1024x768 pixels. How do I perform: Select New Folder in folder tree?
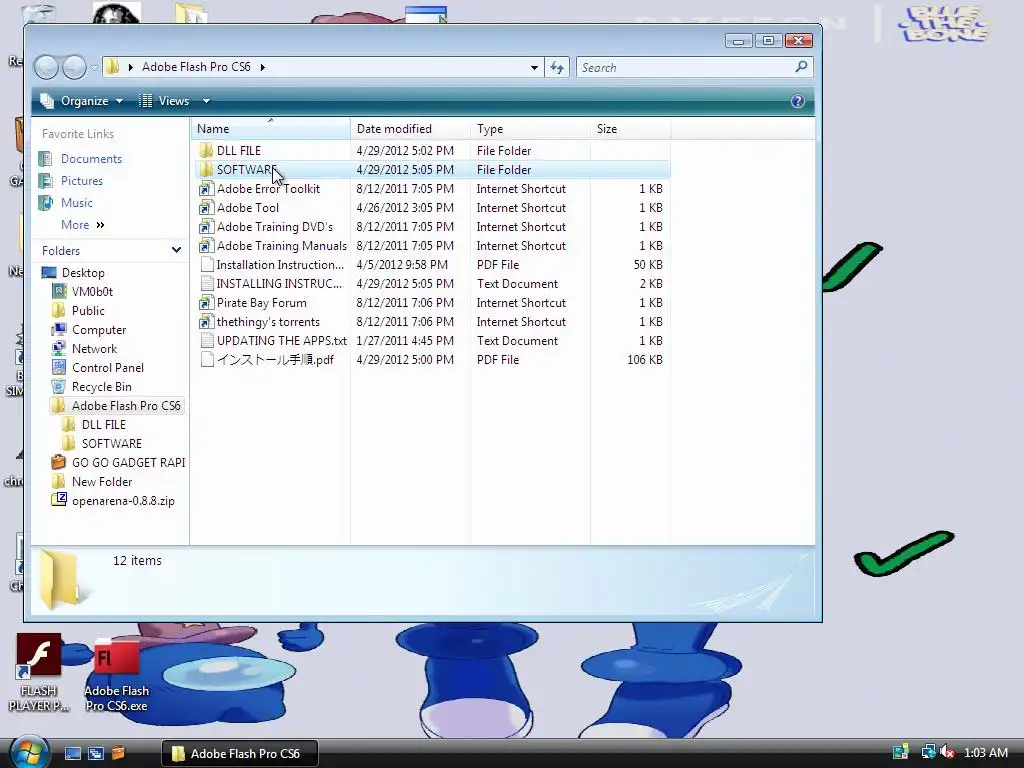(101, 481)
